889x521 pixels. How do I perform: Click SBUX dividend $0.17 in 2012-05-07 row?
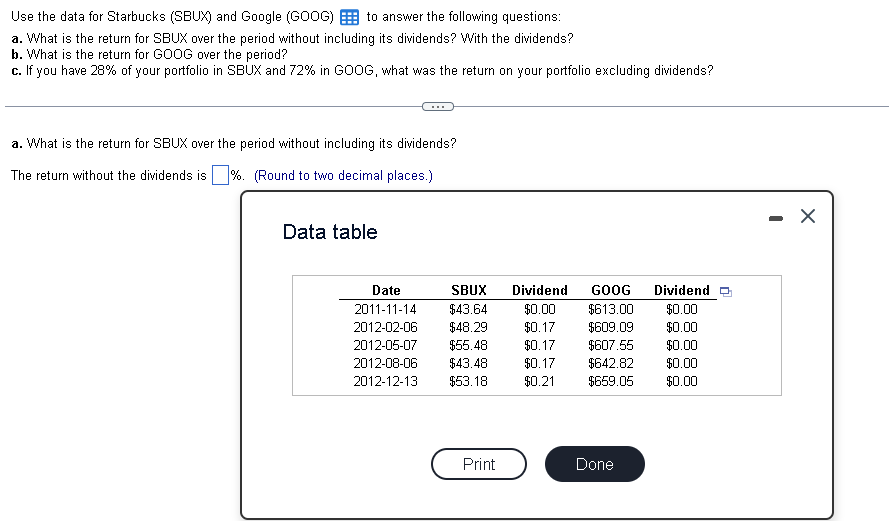pos(540,345)
